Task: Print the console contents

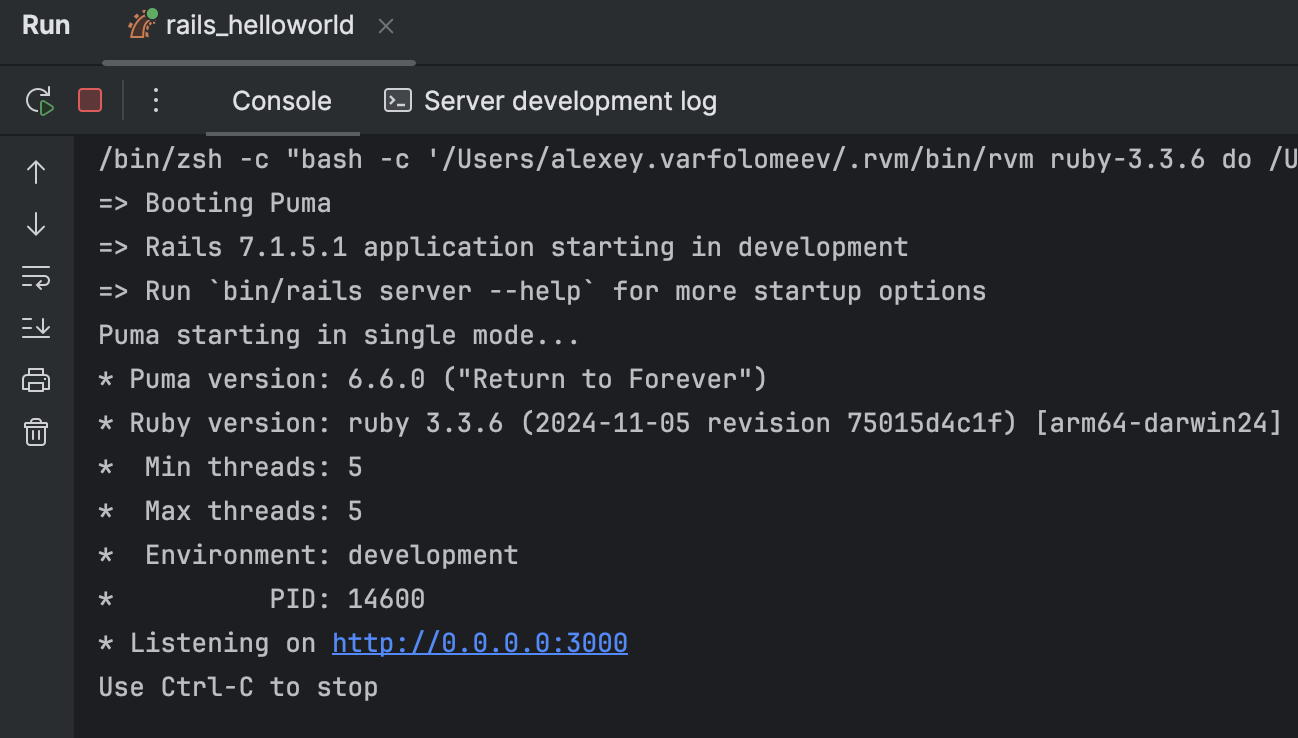Action: (36, 380)
